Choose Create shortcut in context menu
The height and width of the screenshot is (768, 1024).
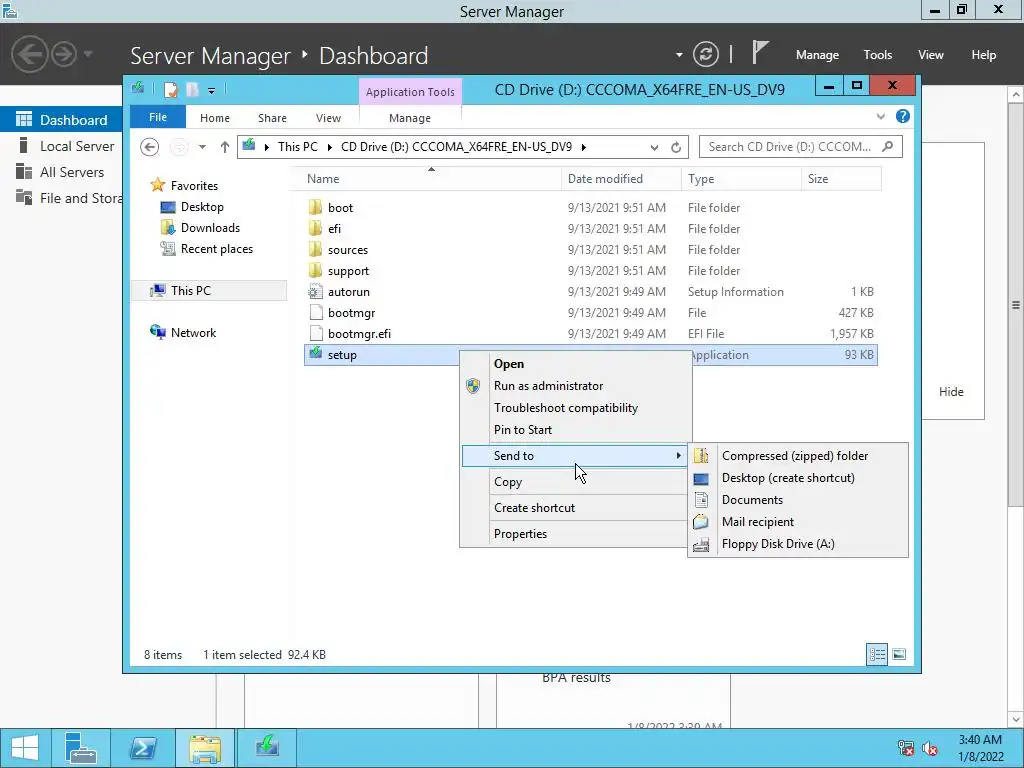(534, 507)
